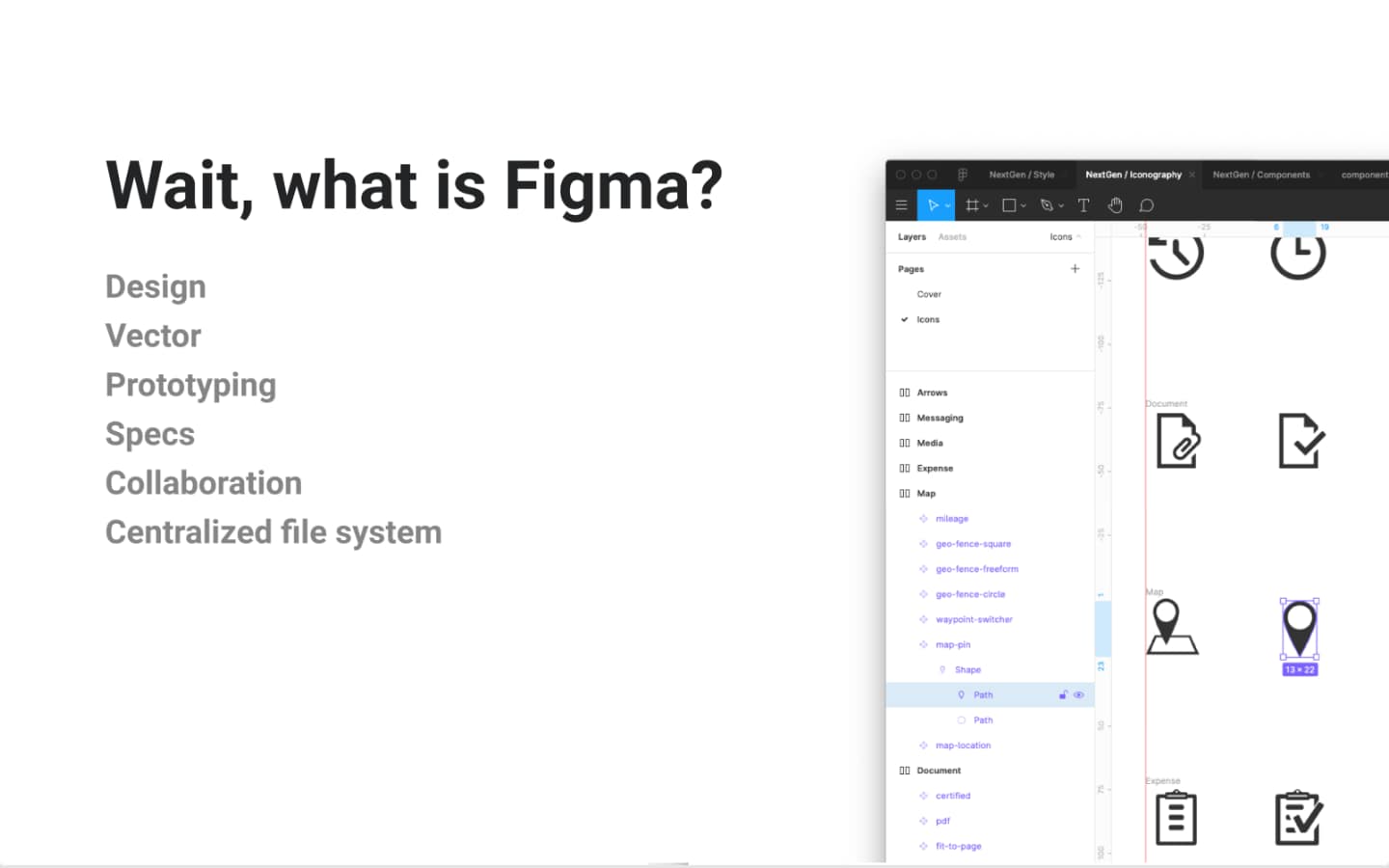Select the Cover page
This screenshot has width=1389, height=868.
pyautogui.click(x=929, y=294)
